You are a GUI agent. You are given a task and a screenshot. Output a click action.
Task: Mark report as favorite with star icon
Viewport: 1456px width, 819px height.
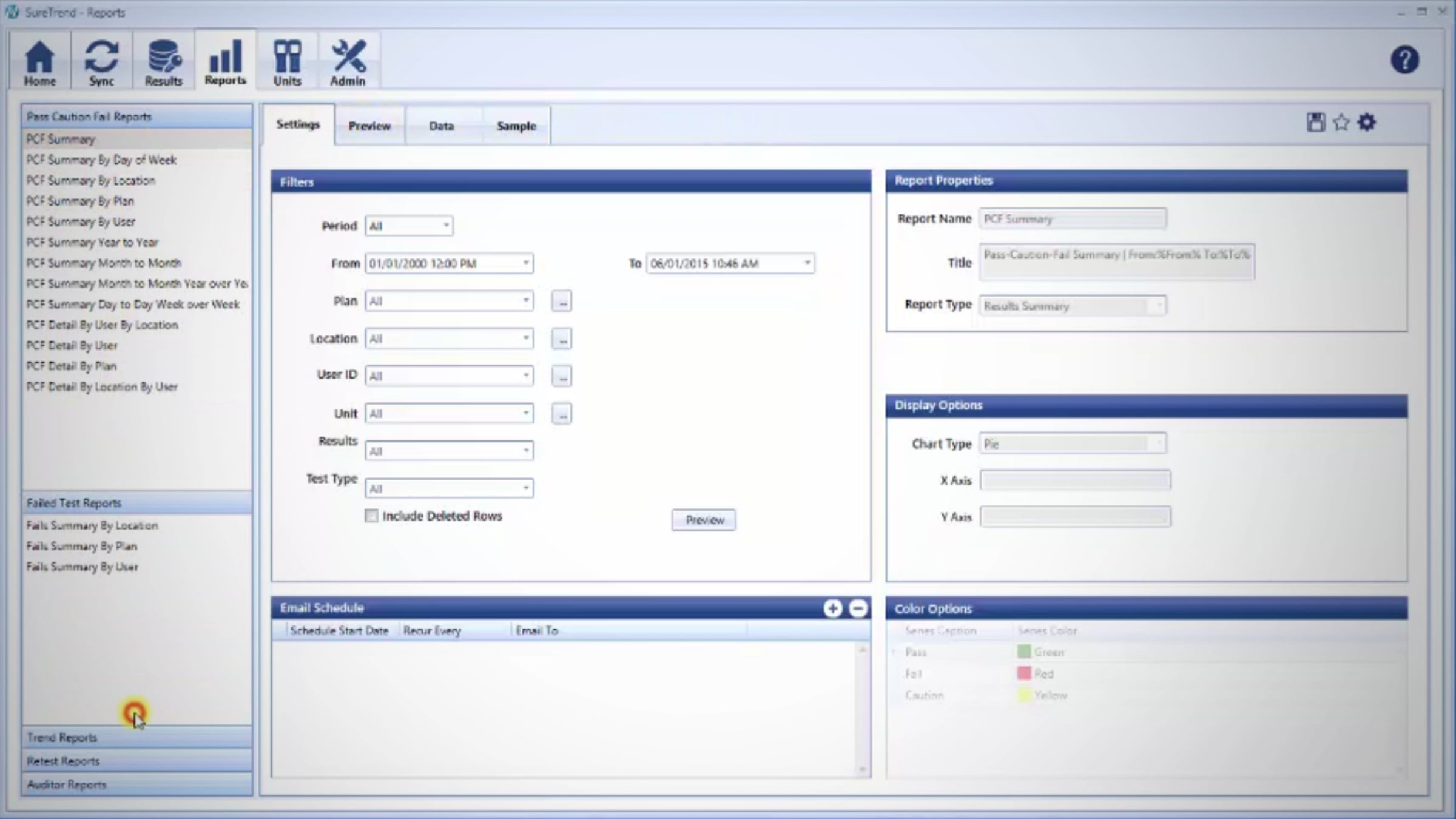(x=1341, y=123)
